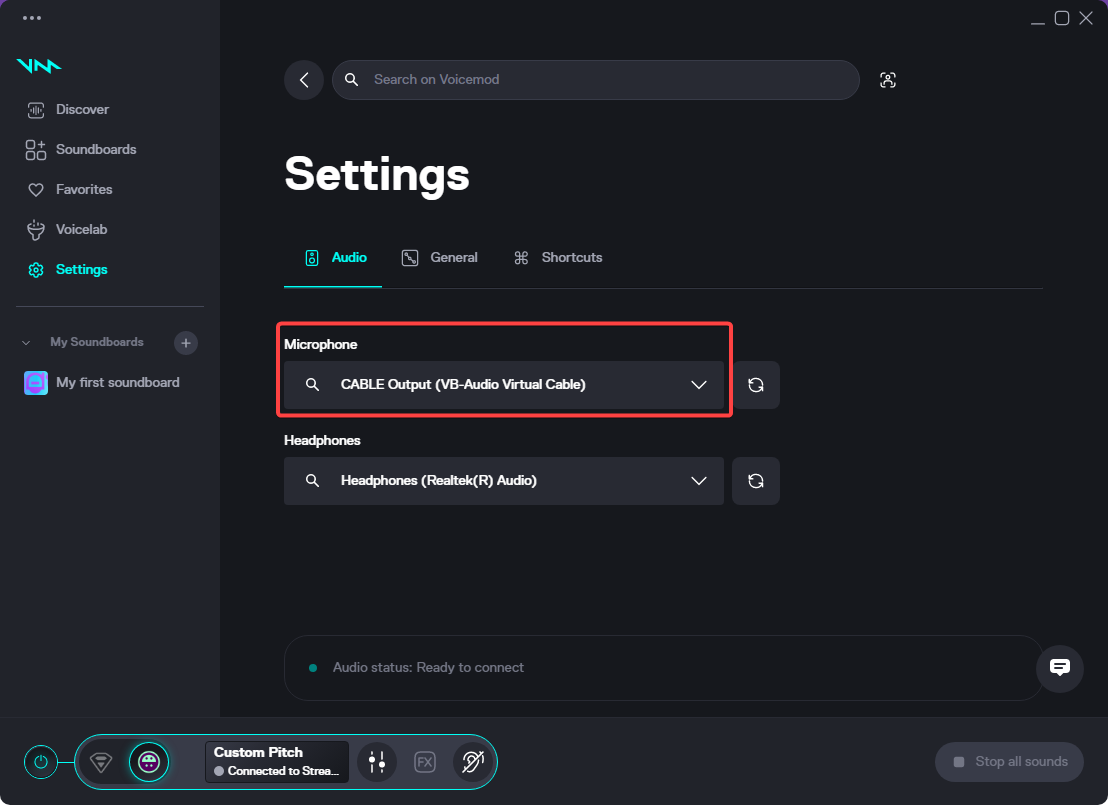Maximize the Voicemod window

pos(1062,18)
